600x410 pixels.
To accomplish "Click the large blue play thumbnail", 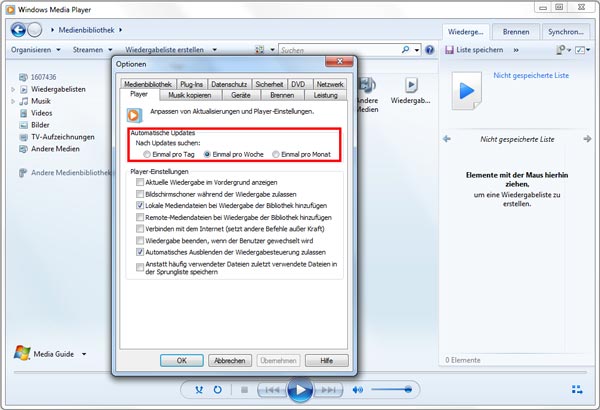I will [466, 91].
